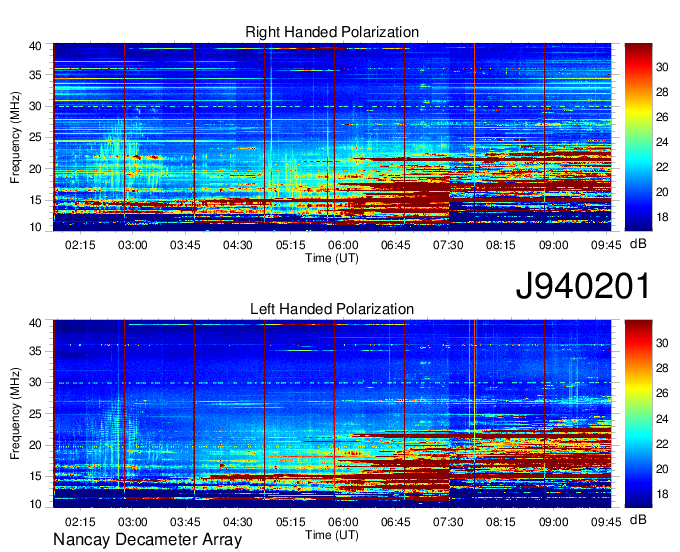Image resolution: width=680 pixels, height=552 pixels.
Task: Click the 20 MHz frequency tick on Left Handed plot
Action: click(x=35, y=445)
